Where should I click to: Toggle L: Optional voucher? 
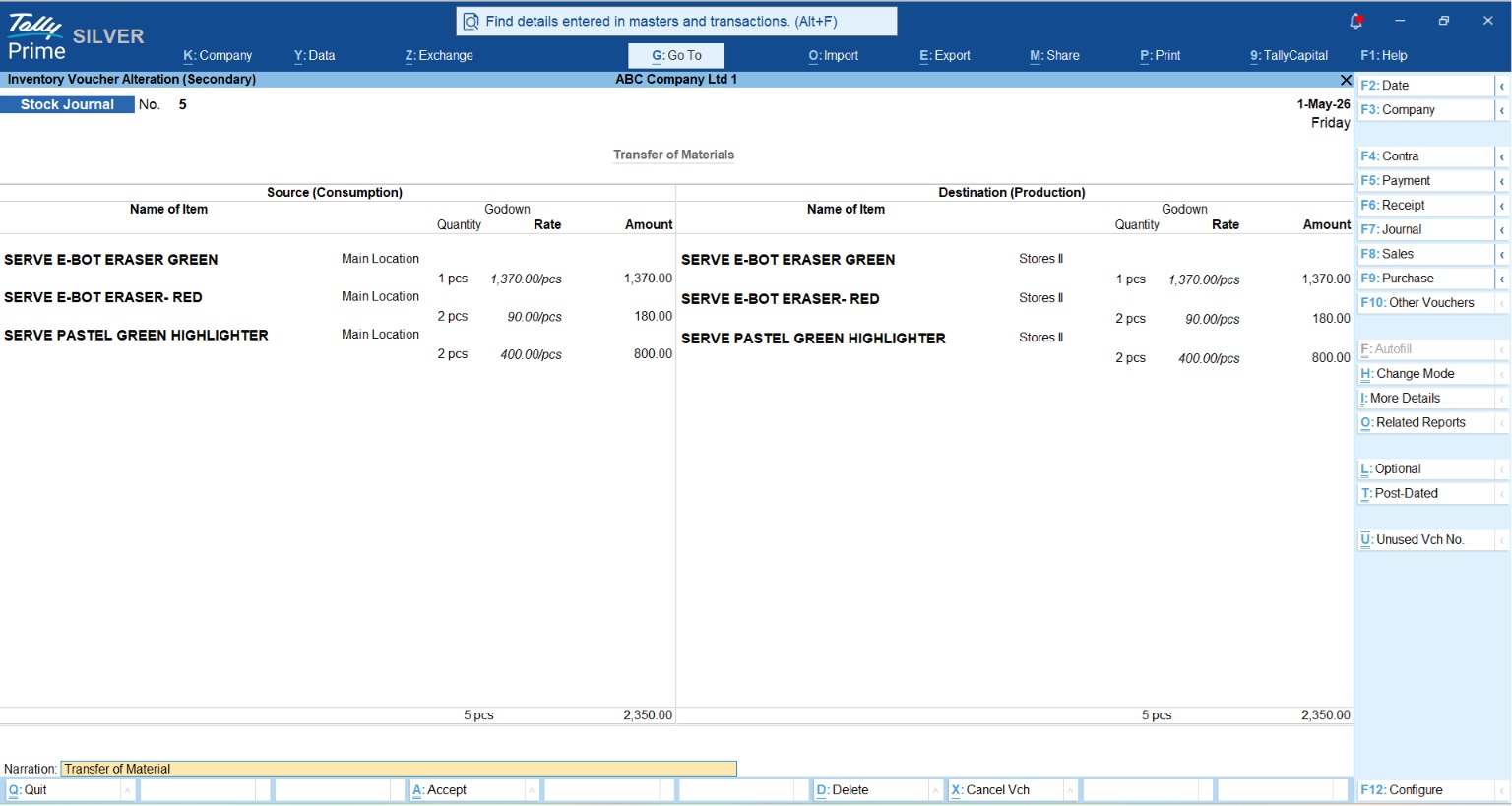pos(1425,469)
